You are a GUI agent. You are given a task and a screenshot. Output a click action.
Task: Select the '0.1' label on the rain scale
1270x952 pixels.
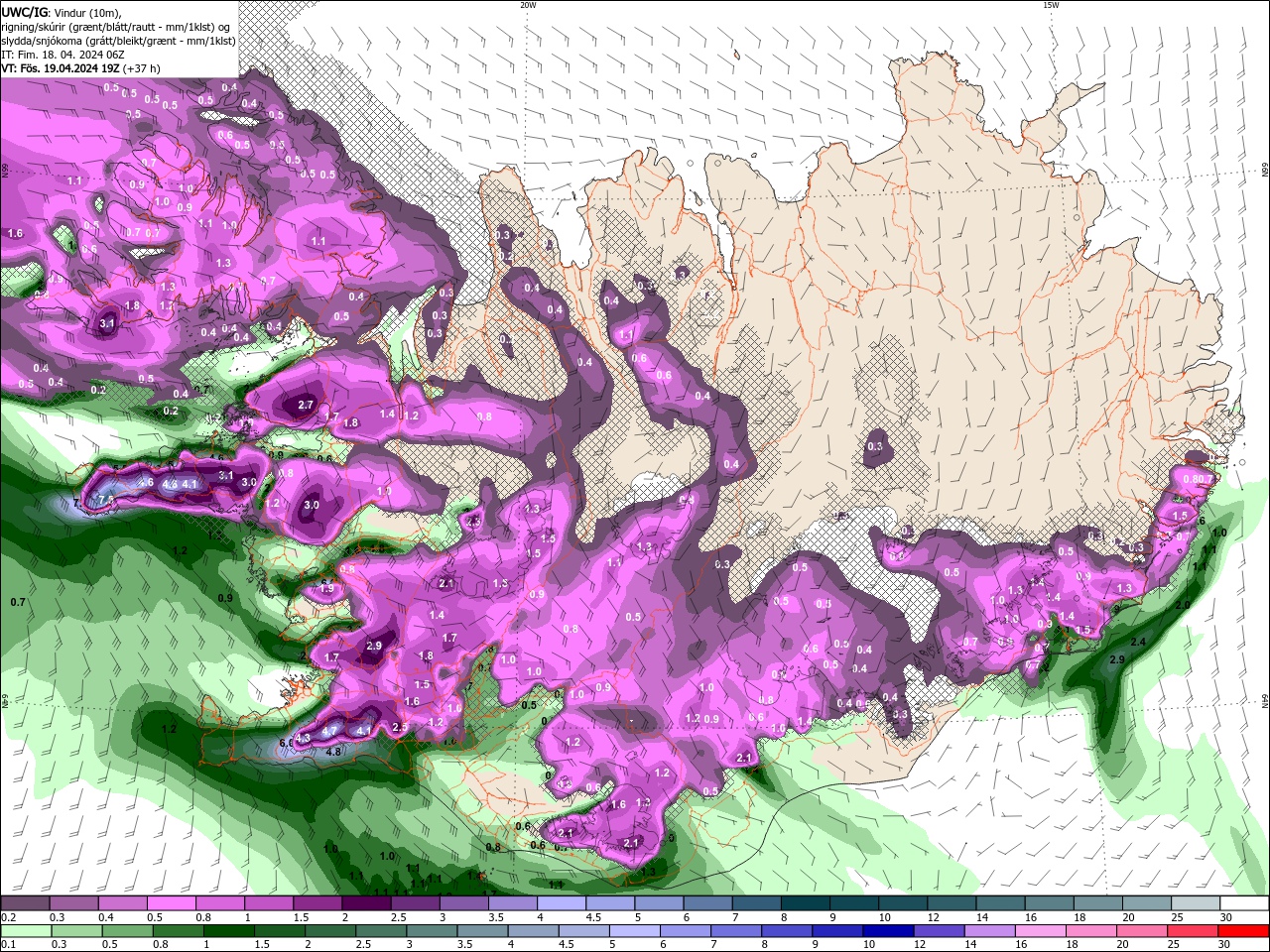(8, 945)
